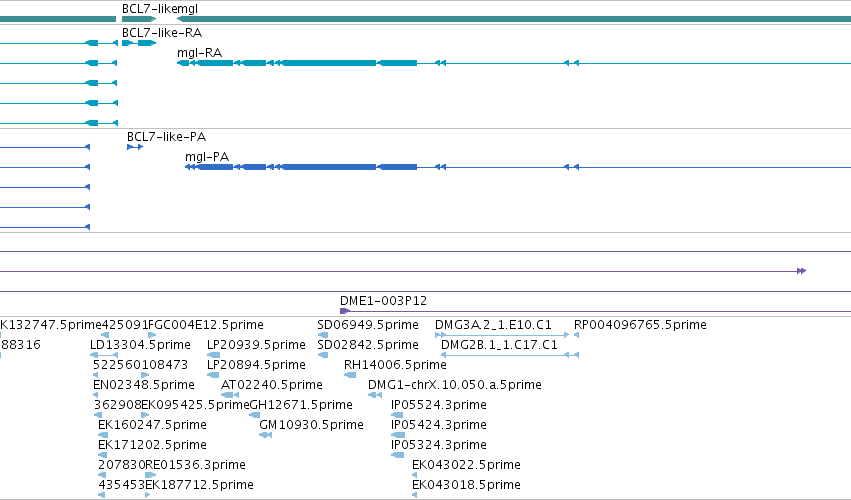Select the mgl-PA coding sequence label
This screenshot has width=851, height=500.
207,157
